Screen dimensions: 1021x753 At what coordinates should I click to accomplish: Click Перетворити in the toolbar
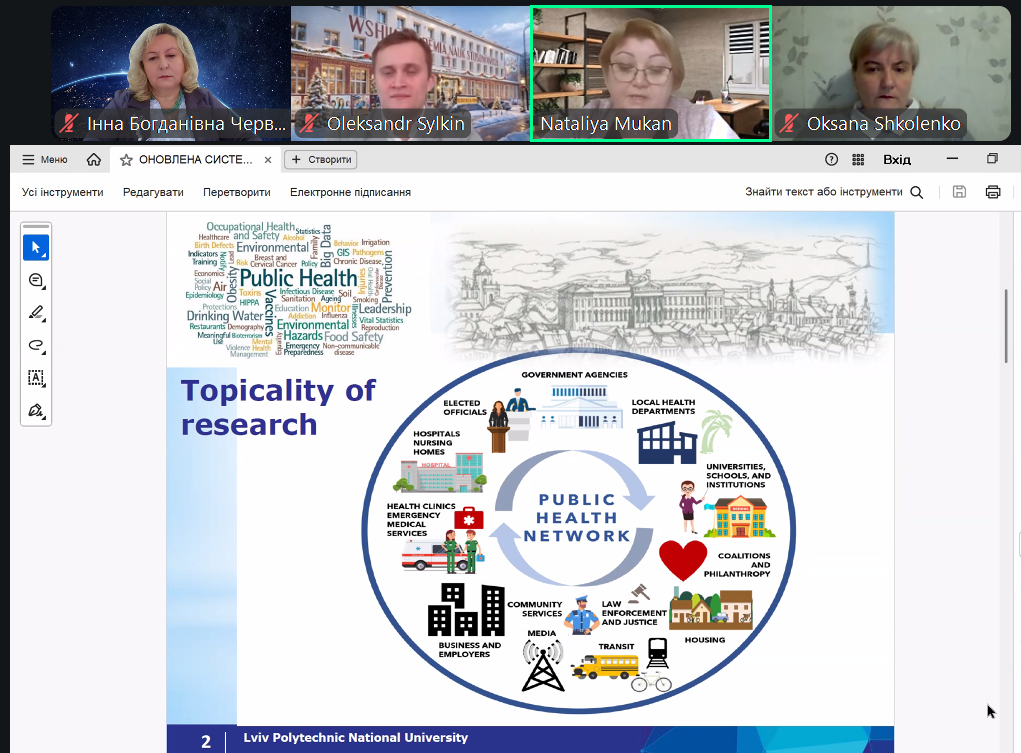[x=236, y=192]
